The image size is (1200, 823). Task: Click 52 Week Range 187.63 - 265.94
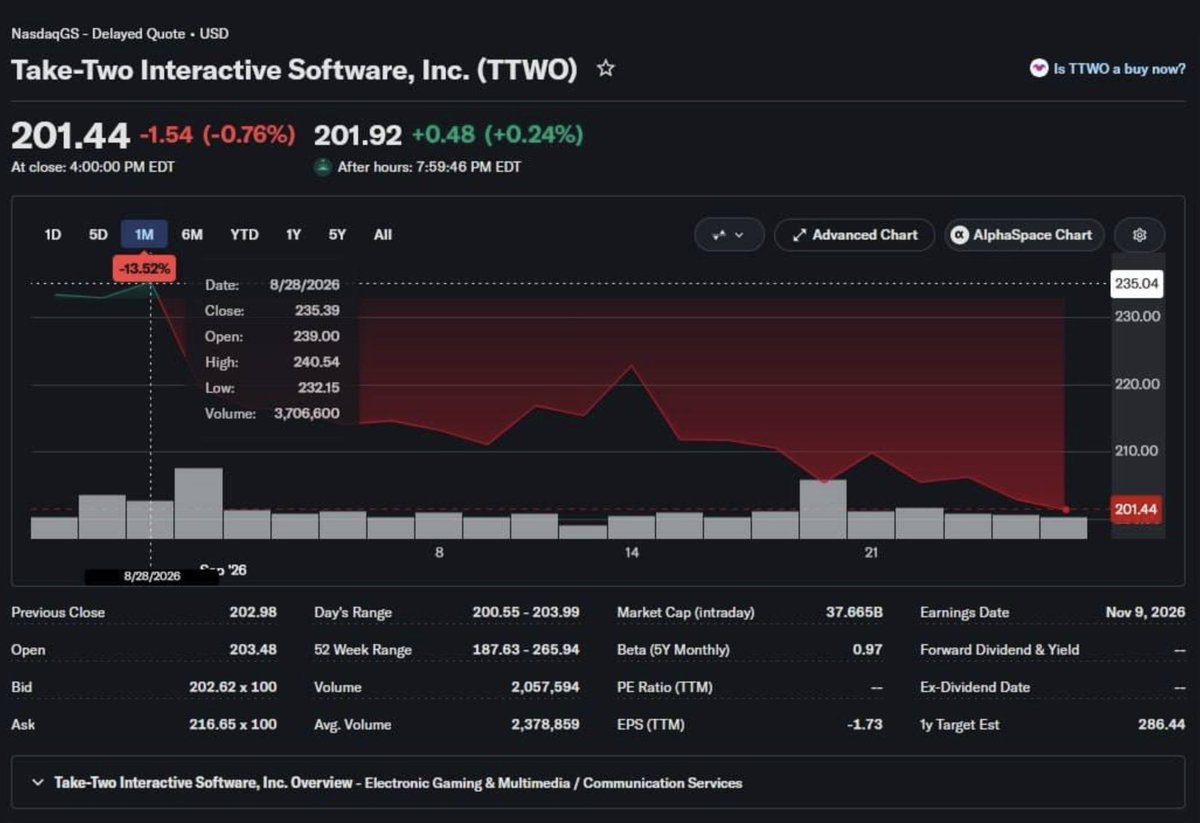(526, 650)
